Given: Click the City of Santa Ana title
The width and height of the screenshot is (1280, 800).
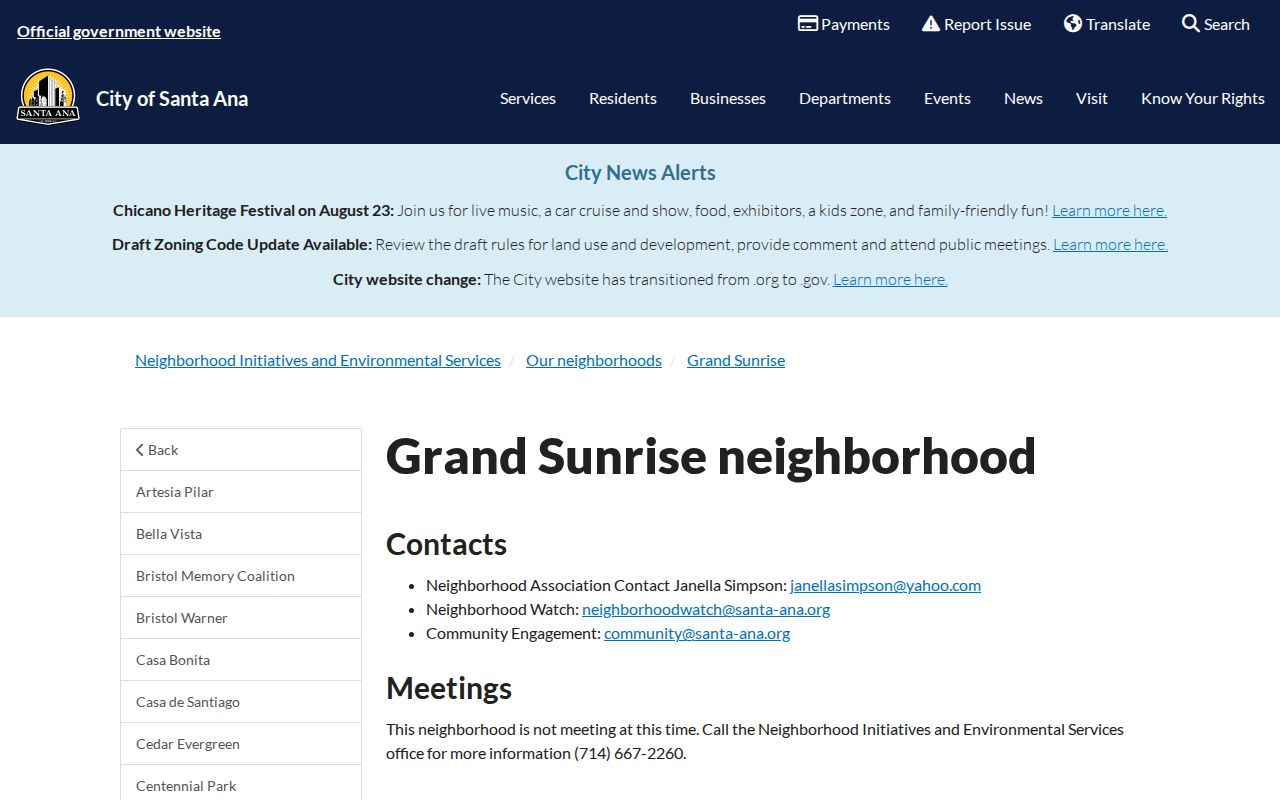Looking at the screenshot, I should [172, 98].
